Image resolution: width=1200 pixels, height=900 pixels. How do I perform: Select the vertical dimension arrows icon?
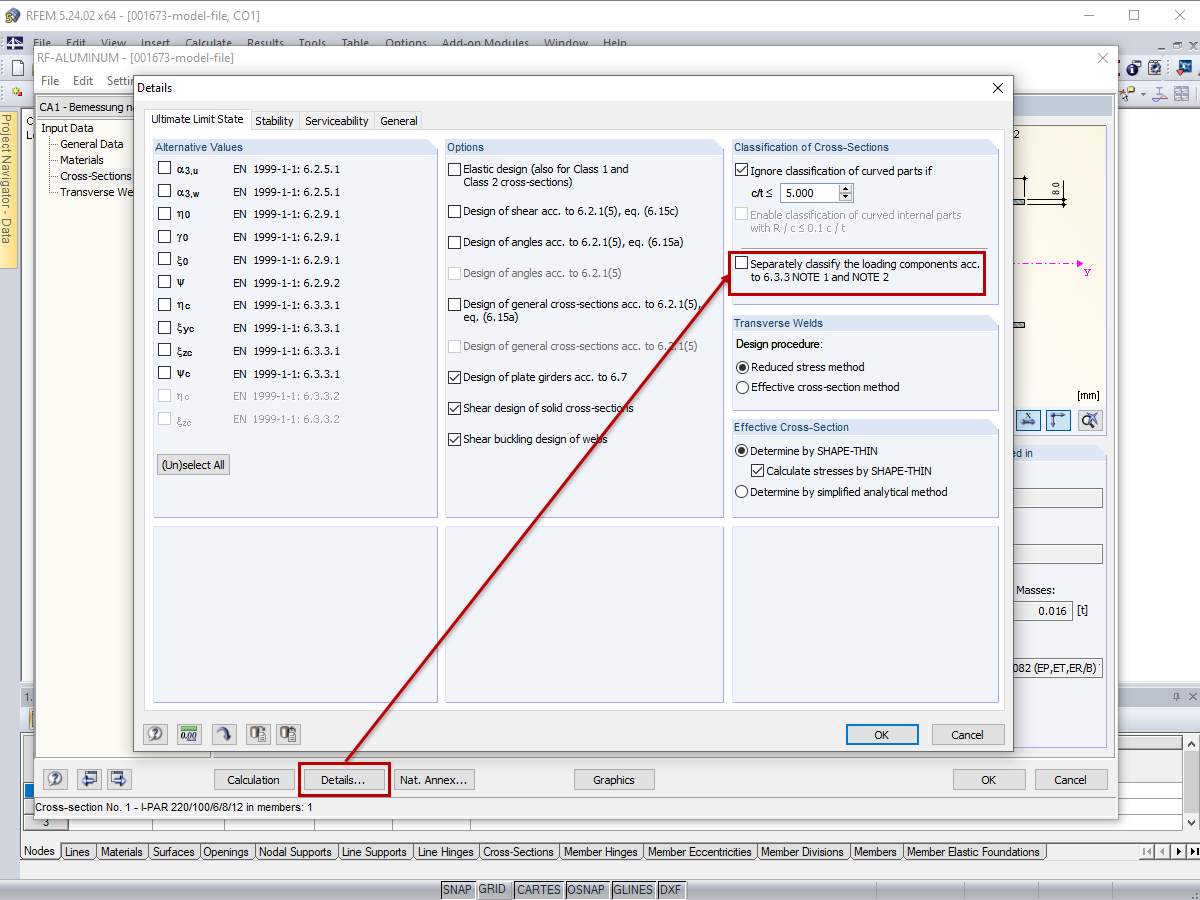[x=1058, y=420]
